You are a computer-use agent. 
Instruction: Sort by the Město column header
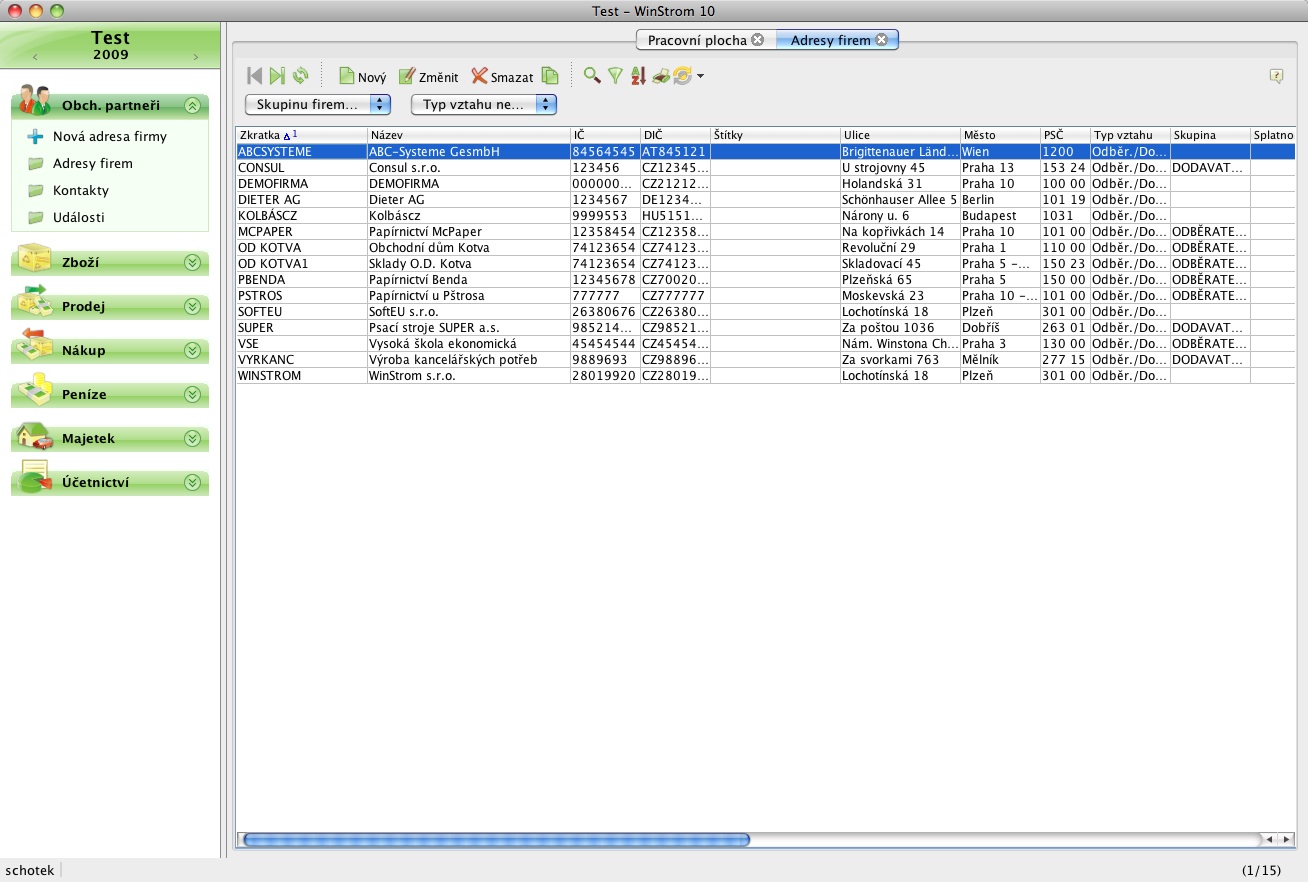click(999, 135)
